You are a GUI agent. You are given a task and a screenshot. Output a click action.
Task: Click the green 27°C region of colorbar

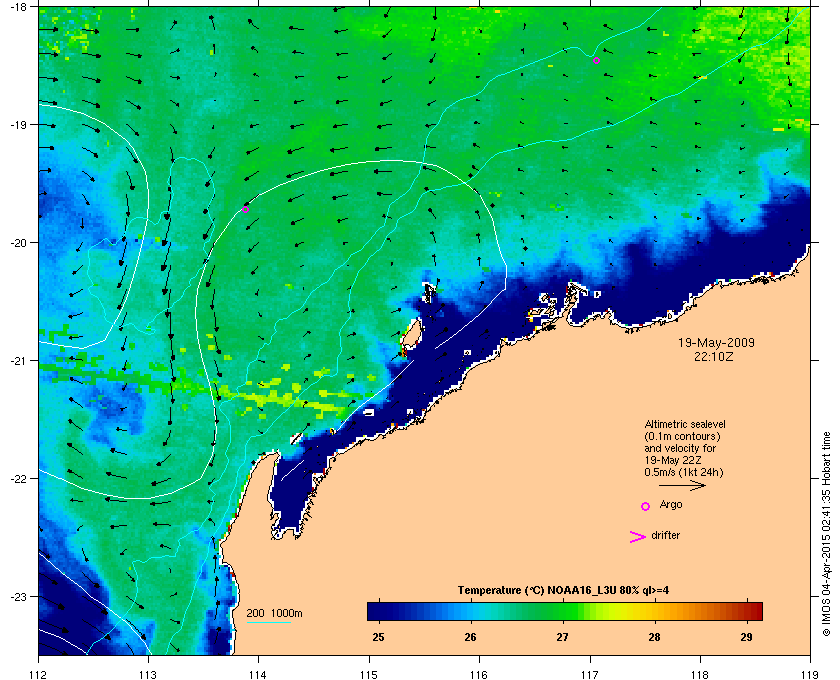(562, 611)
